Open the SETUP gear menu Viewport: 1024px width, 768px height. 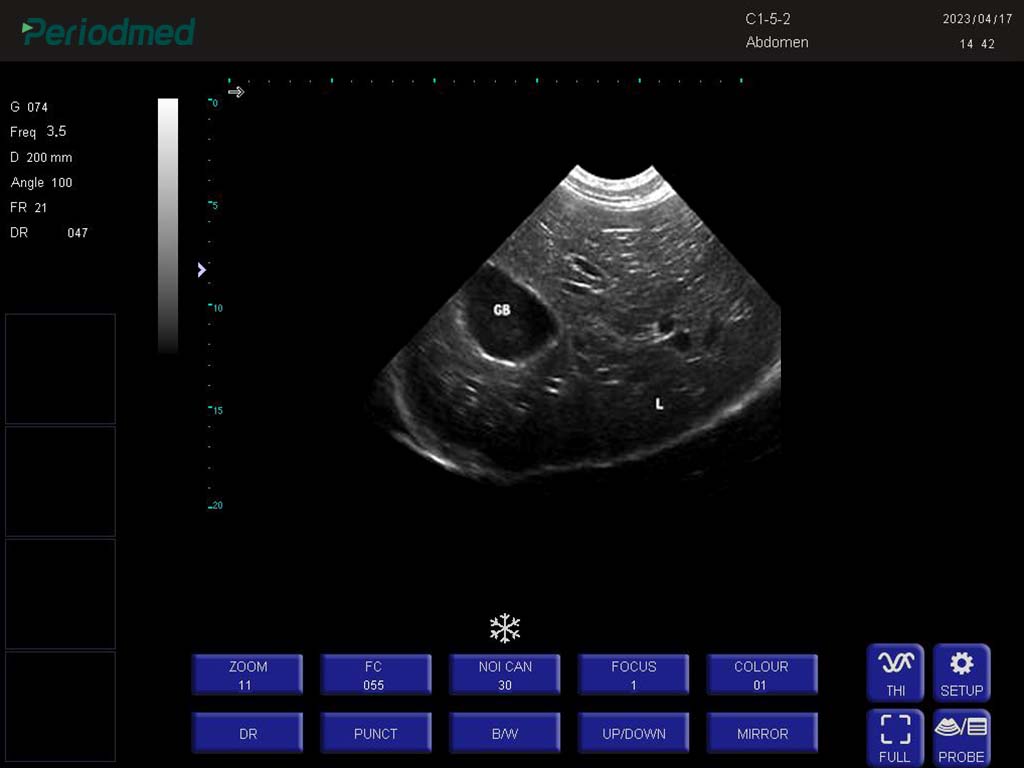961,673
